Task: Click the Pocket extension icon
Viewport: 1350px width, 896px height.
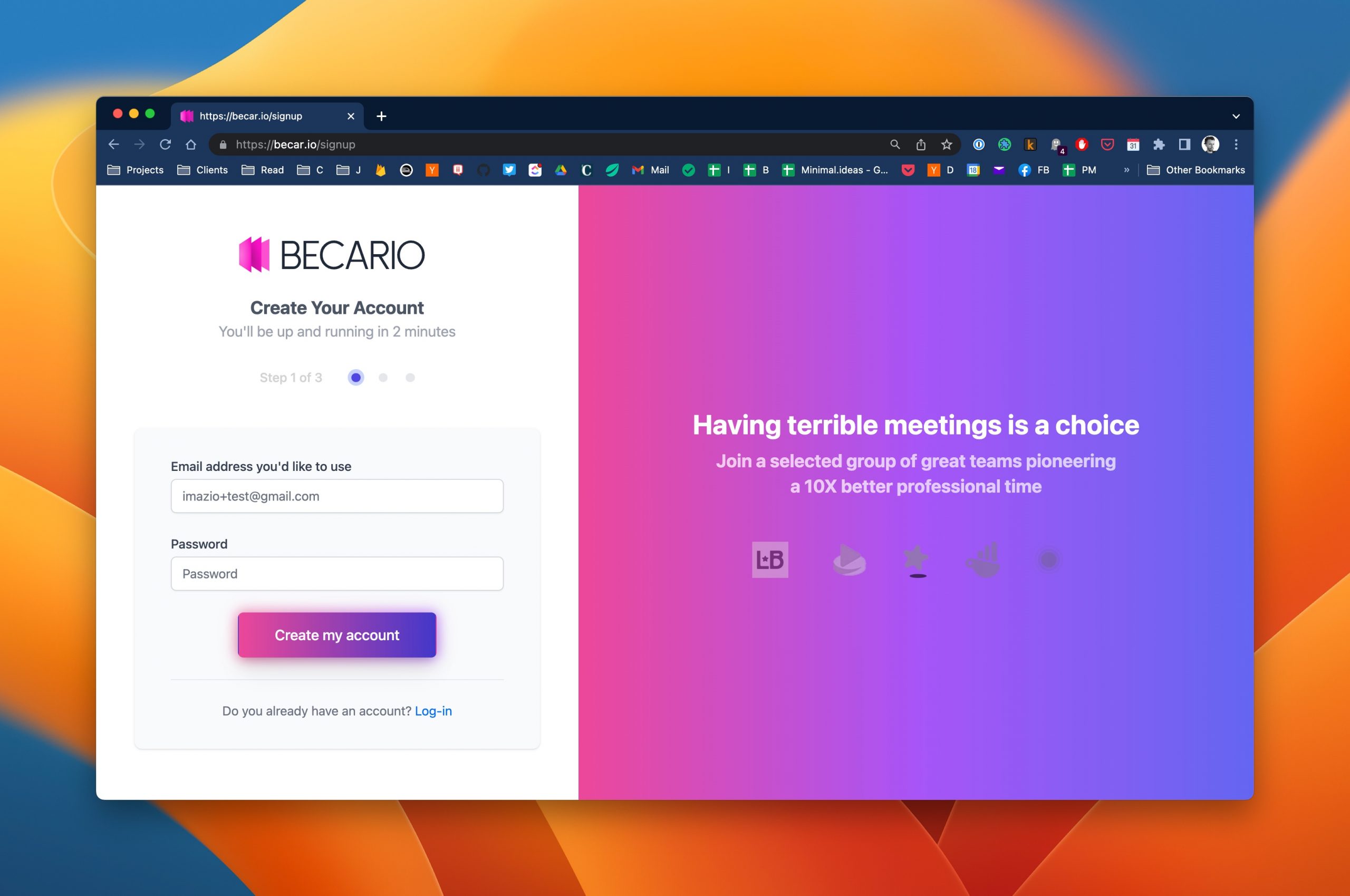Action: (1107, 144)
